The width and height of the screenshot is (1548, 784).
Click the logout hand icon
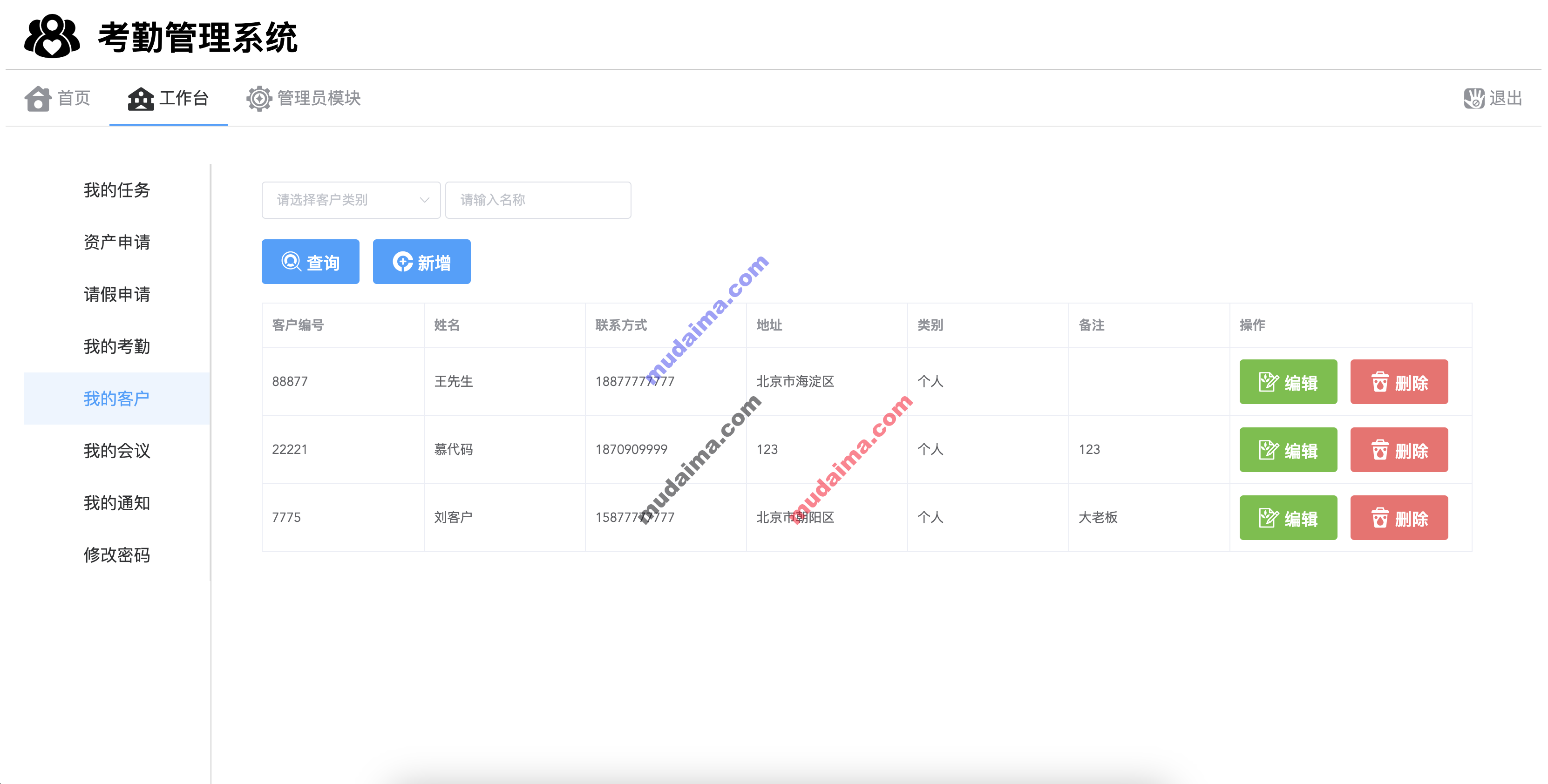(1473, 99)
